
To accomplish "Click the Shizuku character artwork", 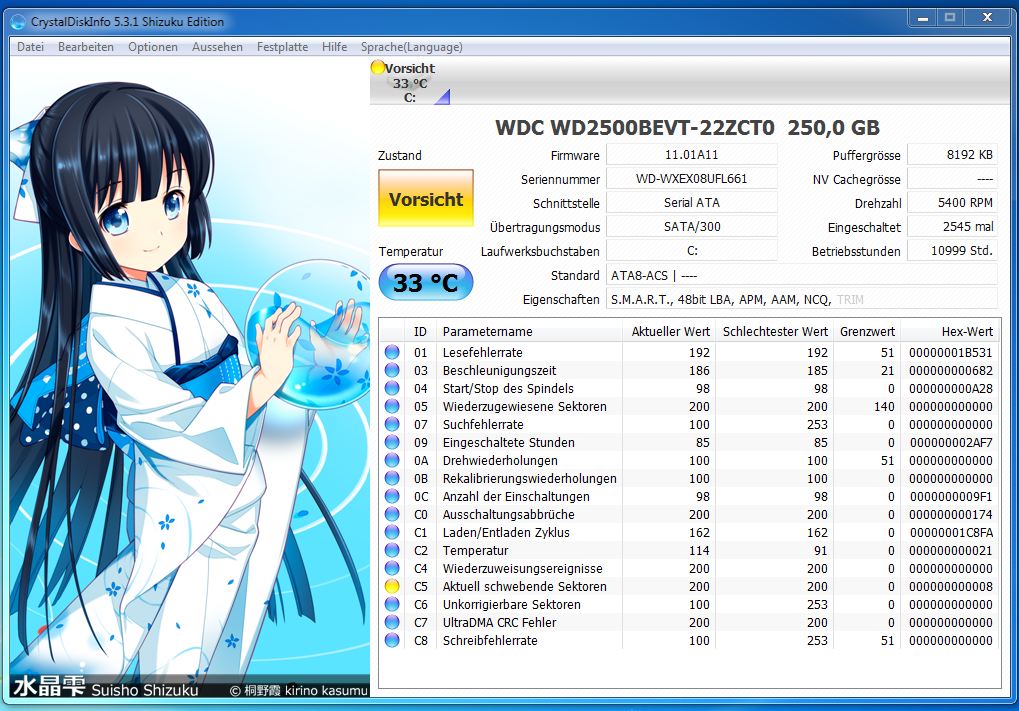I will coord(190,377).
